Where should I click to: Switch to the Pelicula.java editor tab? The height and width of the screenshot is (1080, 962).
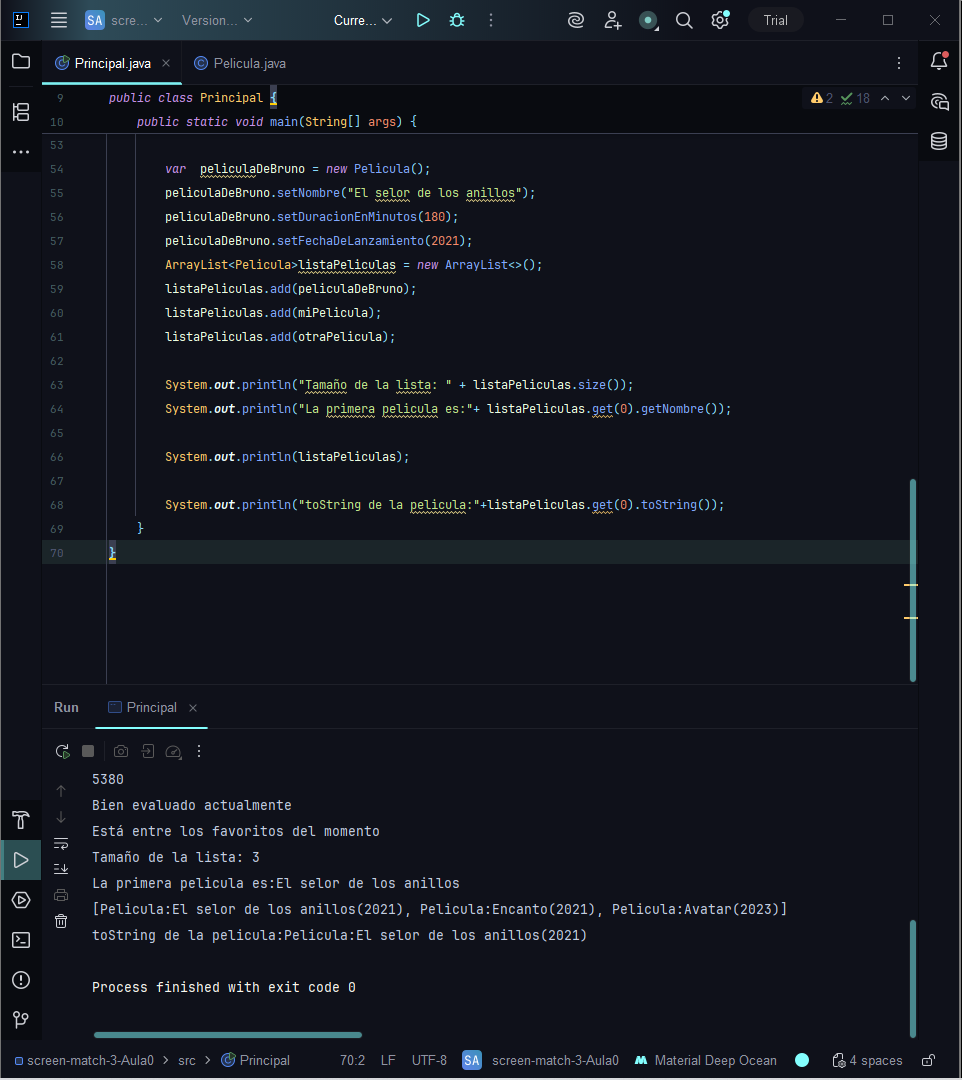[240, 63]
